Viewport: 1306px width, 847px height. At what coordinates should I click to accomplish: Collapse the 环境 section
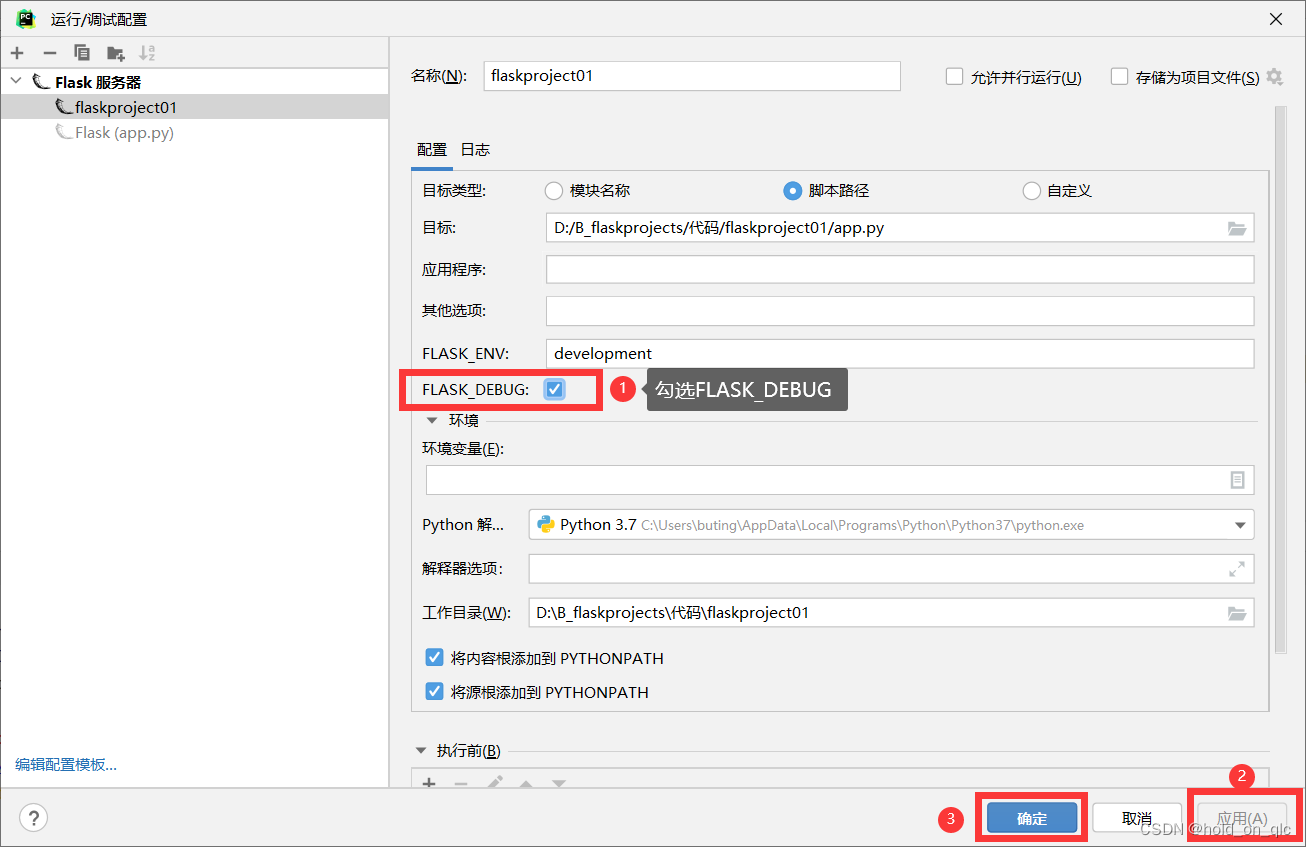pos(433,421)
